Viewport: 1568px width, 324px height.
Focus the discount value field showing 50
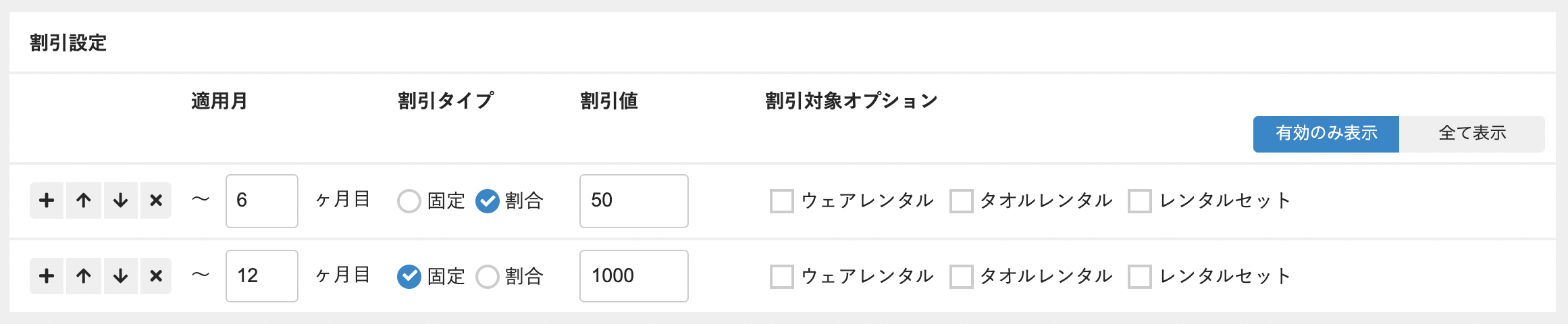[x=633, y=201]
